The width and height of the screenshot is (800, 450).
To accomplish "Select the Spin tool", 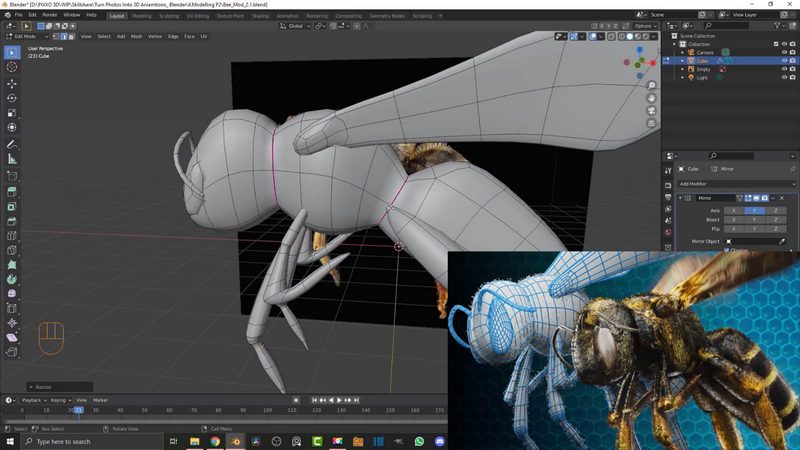I will tap(12, 279).
